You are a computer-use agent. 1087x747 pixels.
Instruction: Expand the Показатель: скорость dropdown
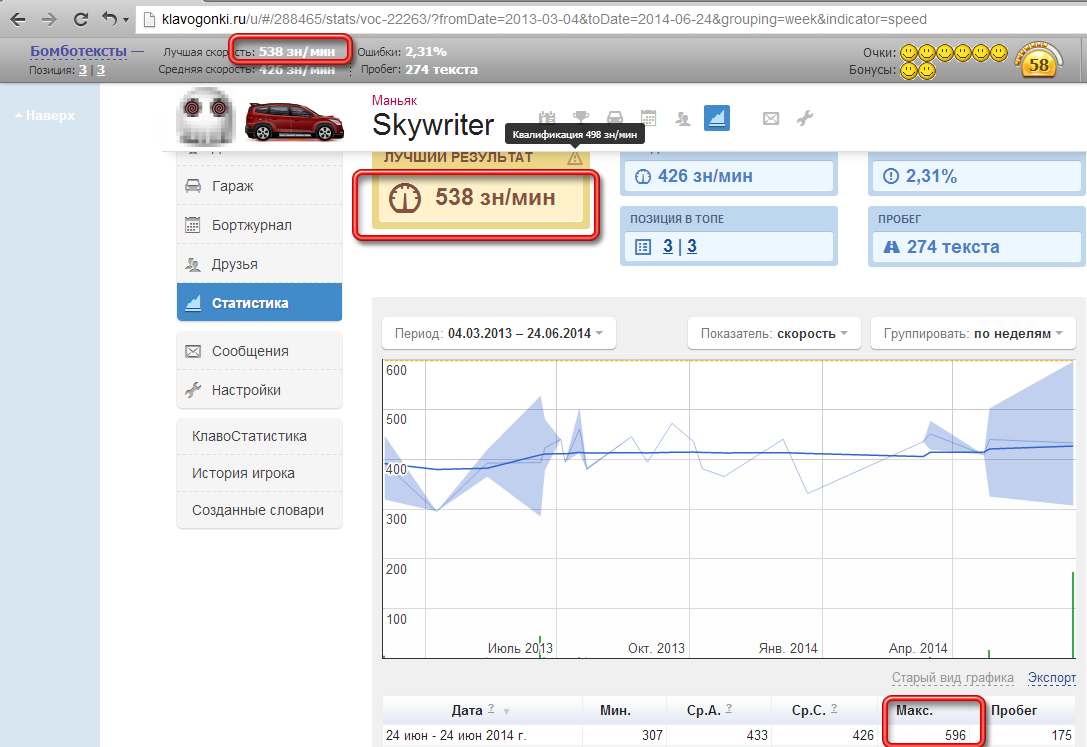pos(774,333)
